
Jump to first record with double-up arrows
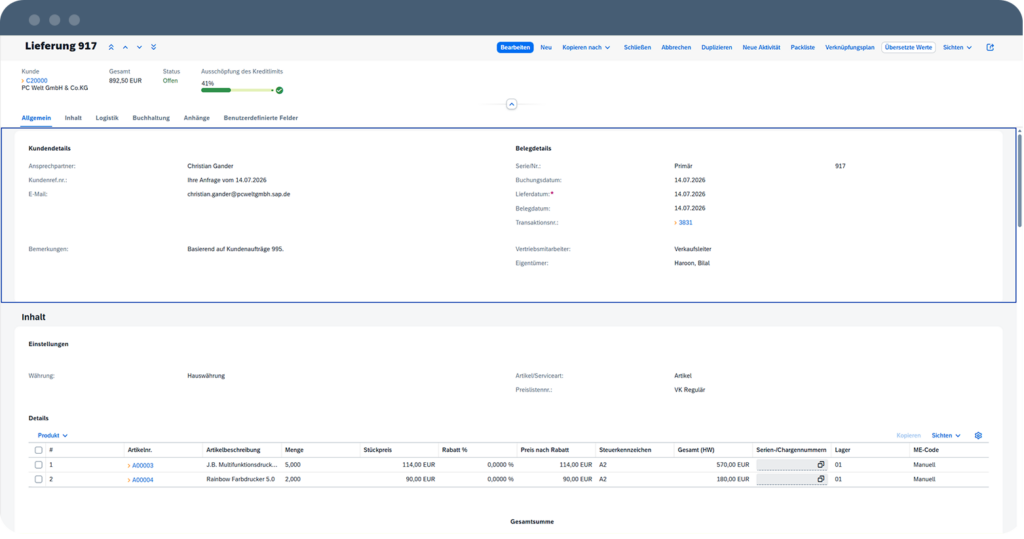pyautogui.click(x=111, y=47)
